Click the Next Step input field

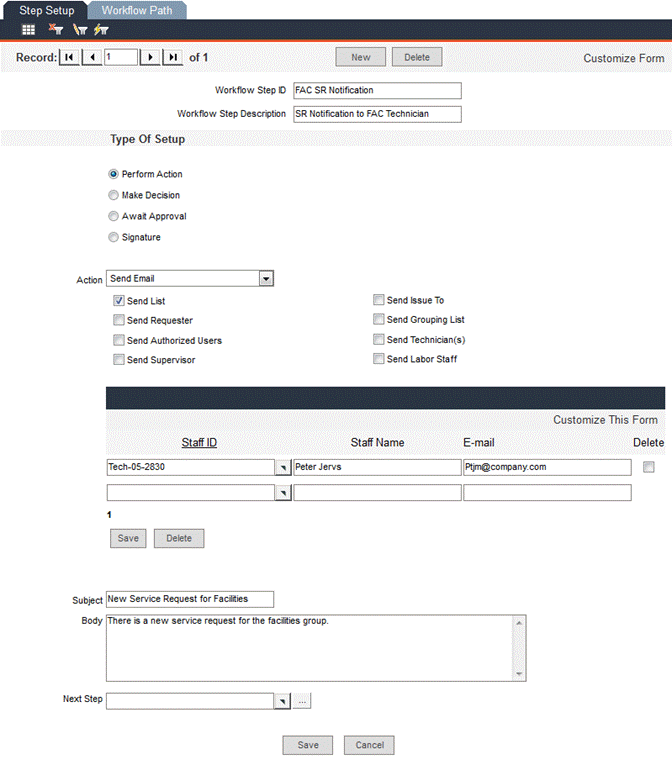(190, 701)
